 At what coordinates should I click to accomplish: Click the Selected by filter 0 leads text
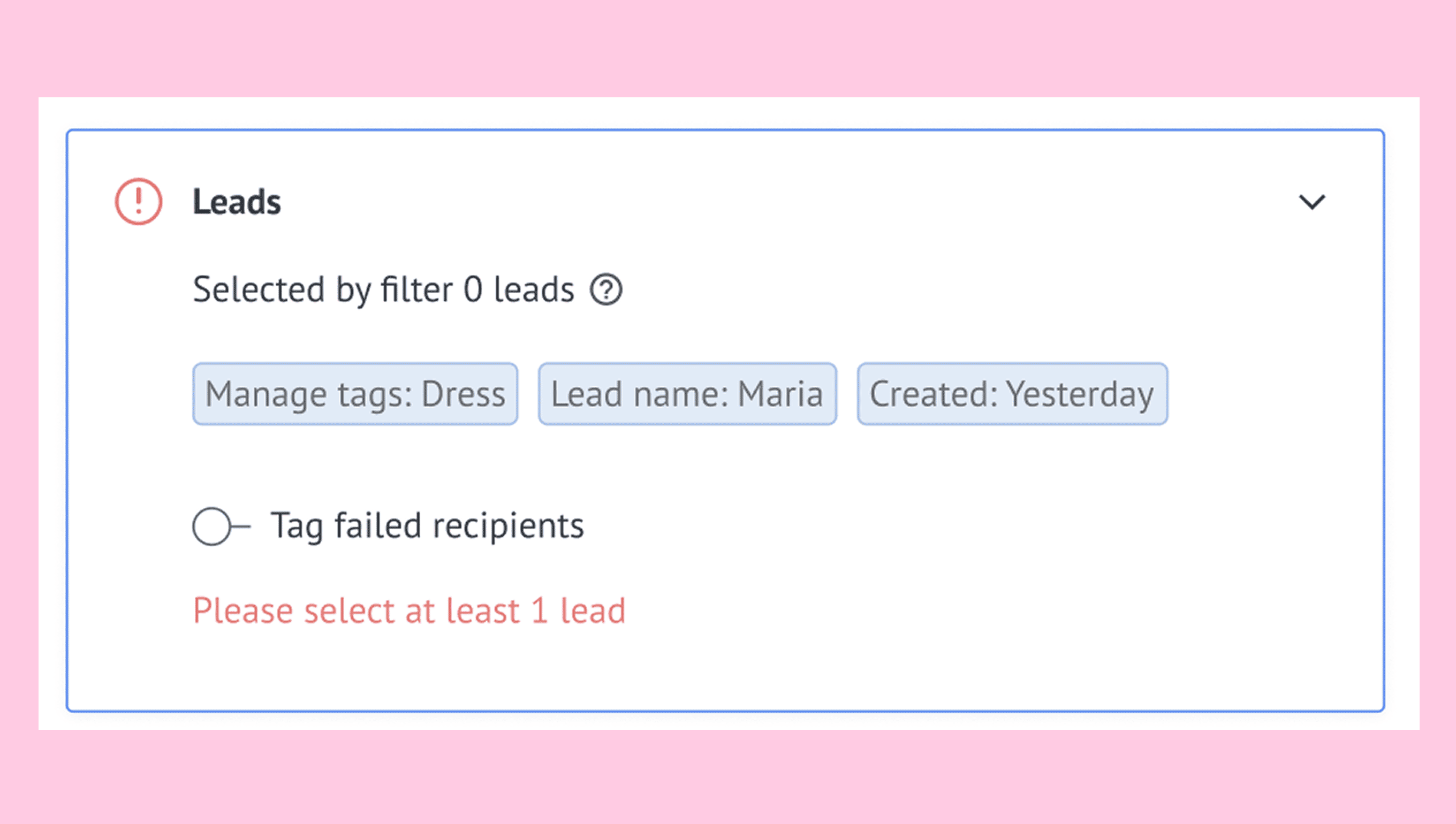point(383,290)
